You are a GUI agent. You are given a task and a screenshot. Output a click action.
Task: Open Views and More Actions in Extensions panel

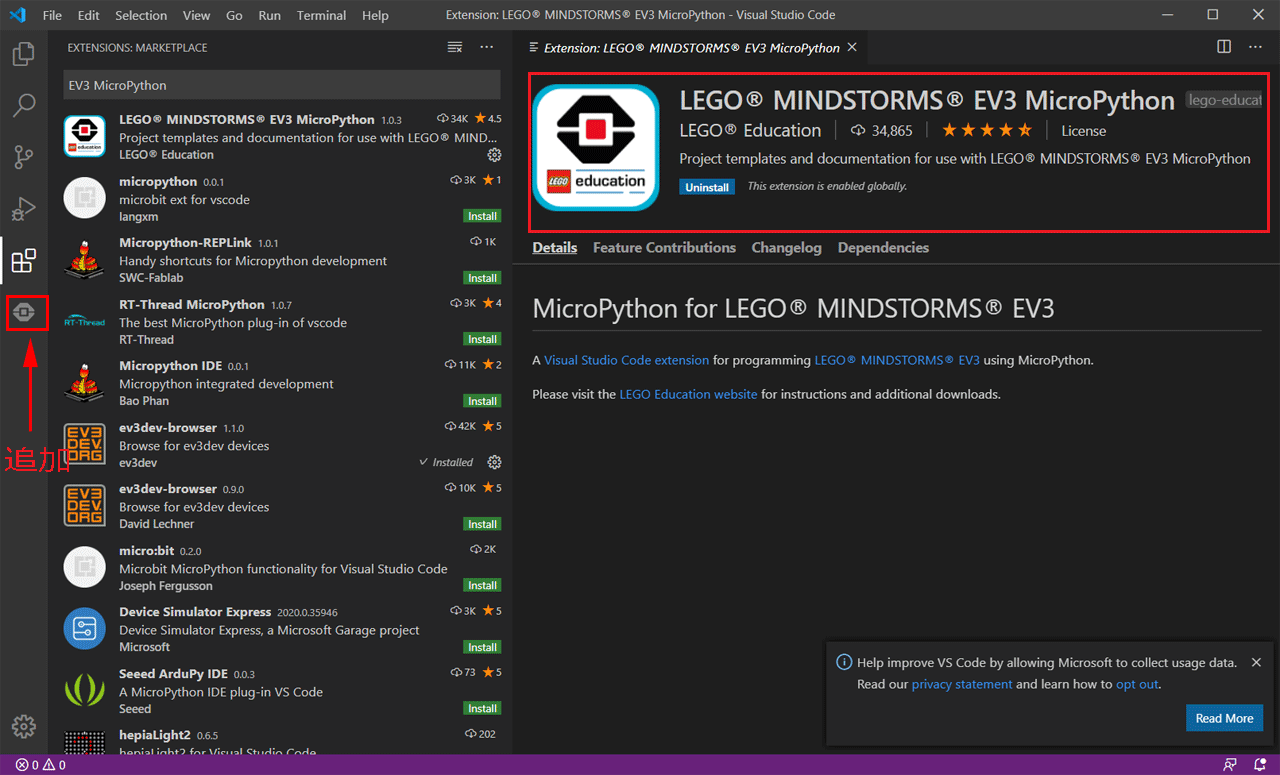487,47
